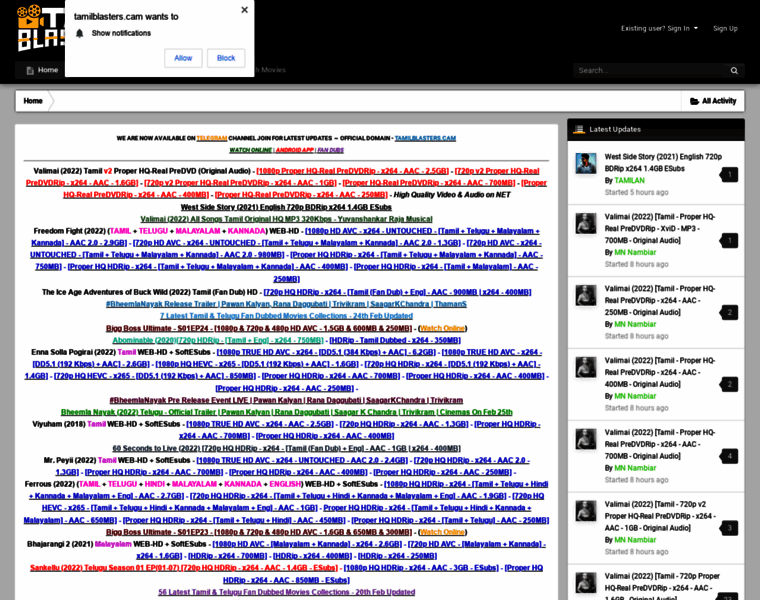
Task: Allow notifications from tamilblasters.cam
Action: [183, 58]
